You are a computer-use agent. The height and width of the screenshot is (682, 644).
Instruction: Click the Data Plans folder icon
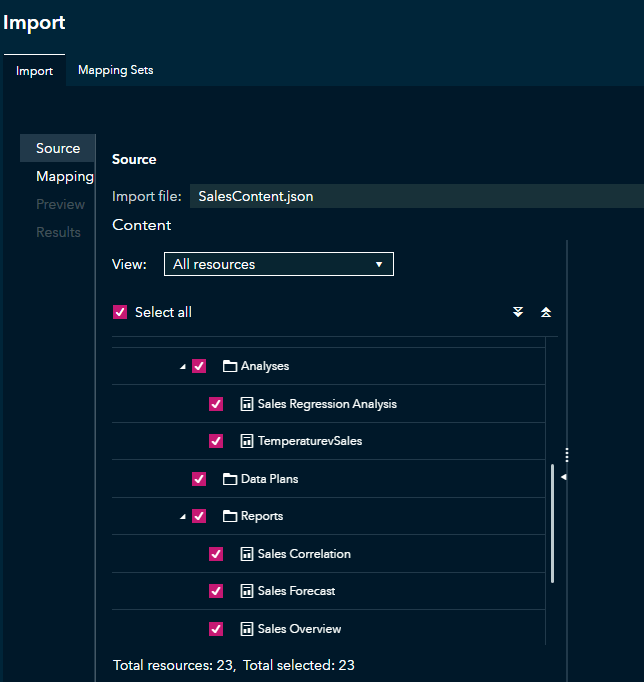[x=229, y=479]
